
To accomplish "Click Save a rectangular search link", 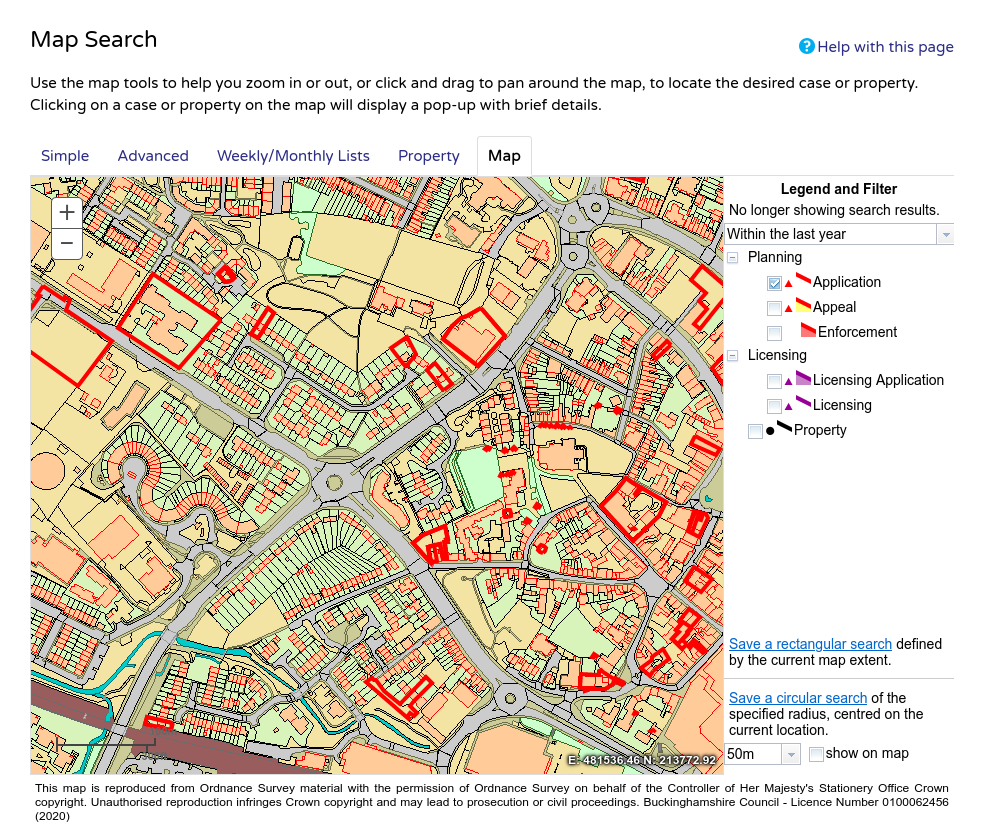I will point(810,644).
